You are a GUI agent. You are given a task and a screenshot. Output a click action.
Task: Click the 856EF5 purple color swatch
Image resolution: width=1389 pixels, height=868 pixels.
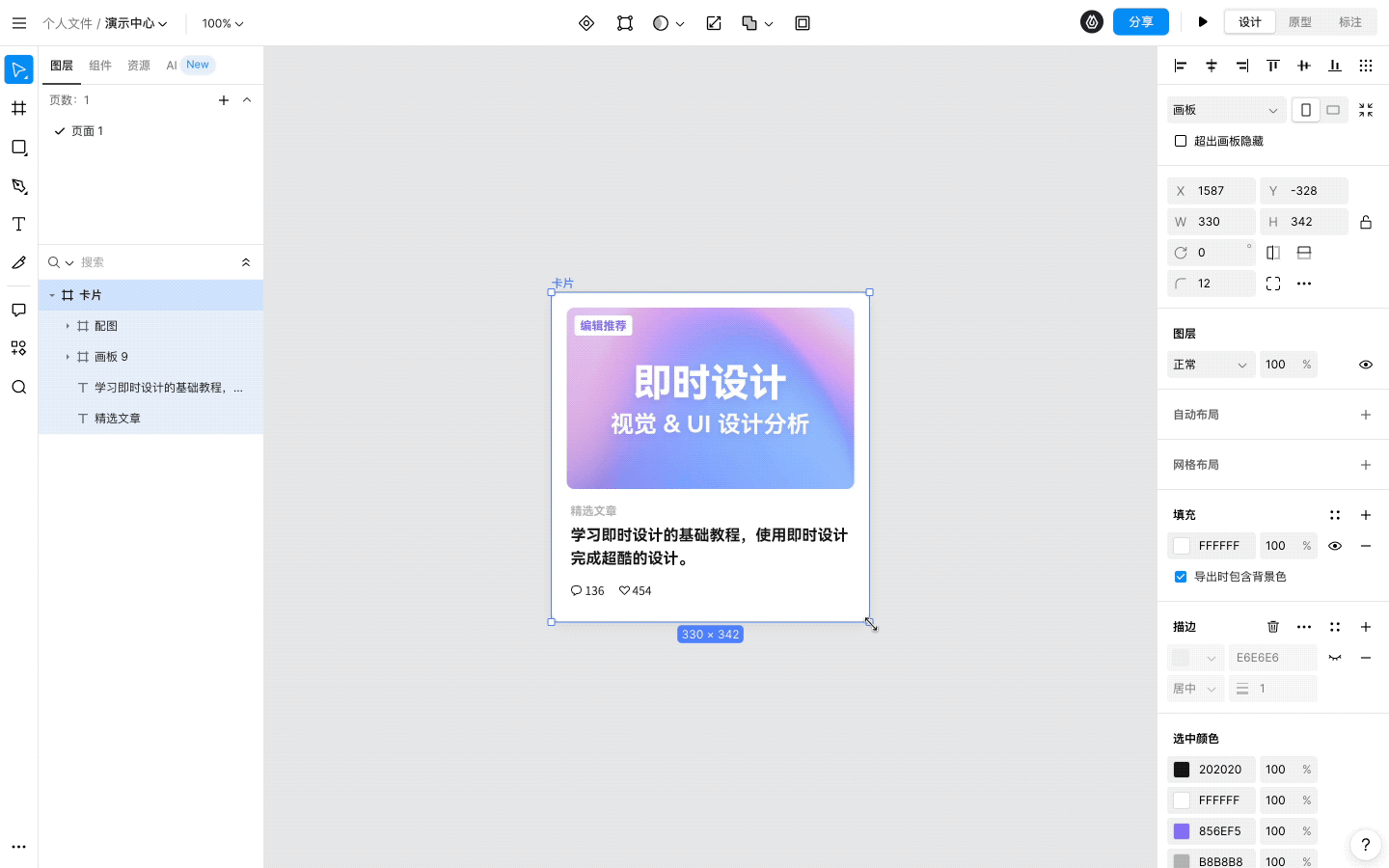(1182, 831)
